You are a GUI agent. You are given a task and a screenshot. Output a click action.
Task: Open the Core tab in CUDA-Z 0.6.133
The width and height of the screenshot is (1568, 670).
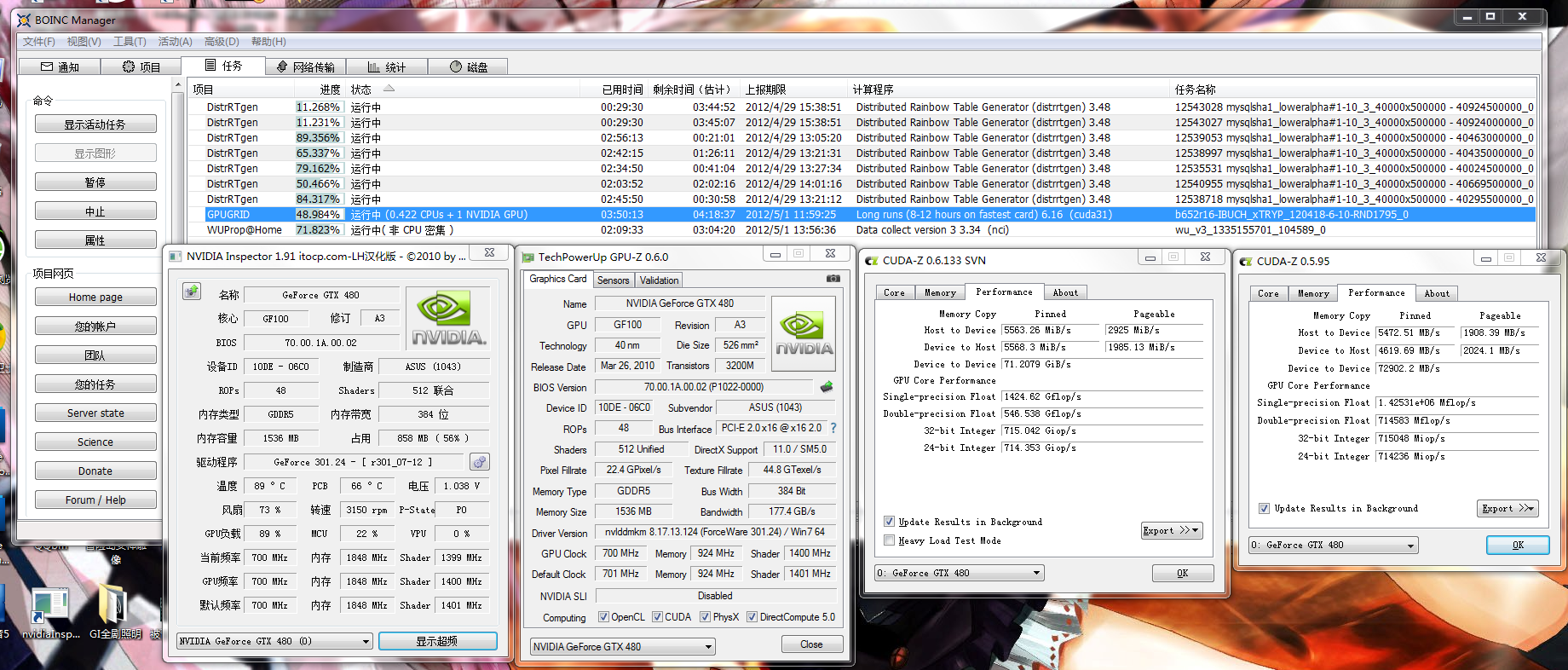pyautogui.click(x=894, y=292)
